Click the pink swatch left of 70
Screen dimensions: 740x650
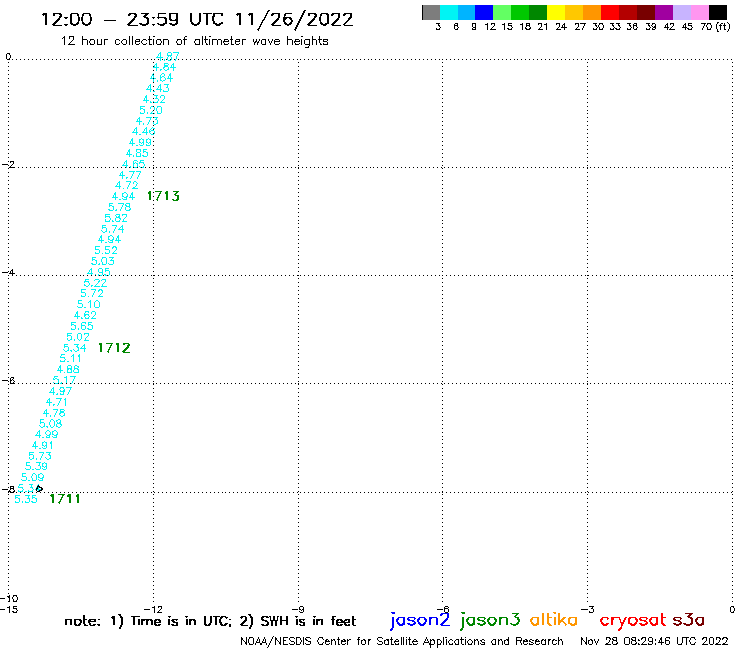(699, 12)
